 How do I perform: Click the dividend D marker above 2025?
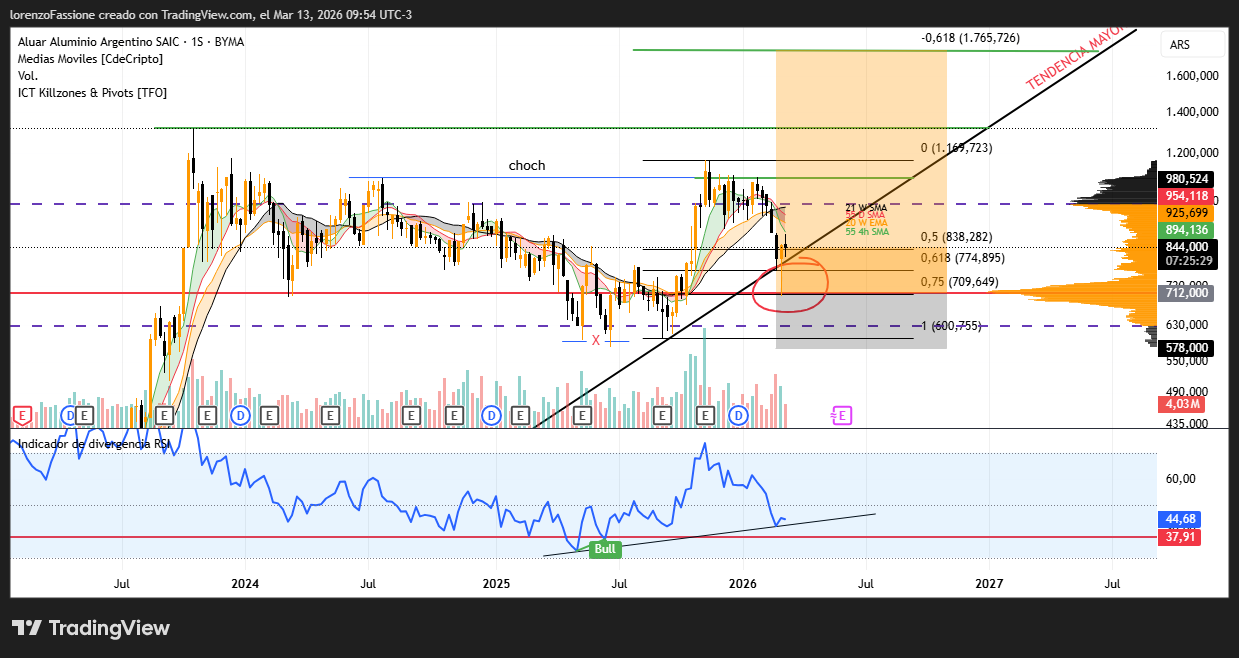(491, 414)
